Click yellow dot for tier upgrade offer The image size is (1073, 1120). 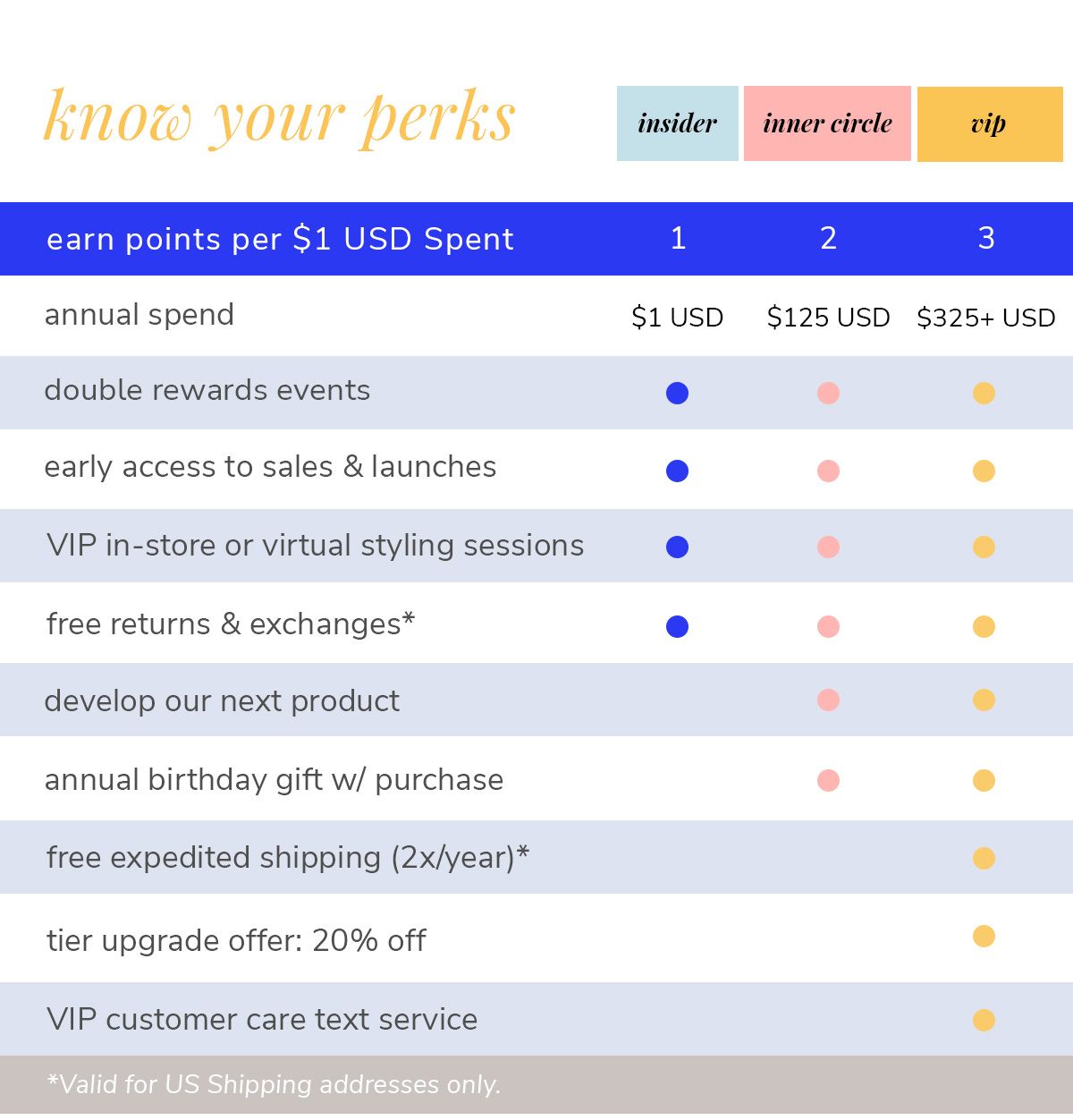point(984,936)
